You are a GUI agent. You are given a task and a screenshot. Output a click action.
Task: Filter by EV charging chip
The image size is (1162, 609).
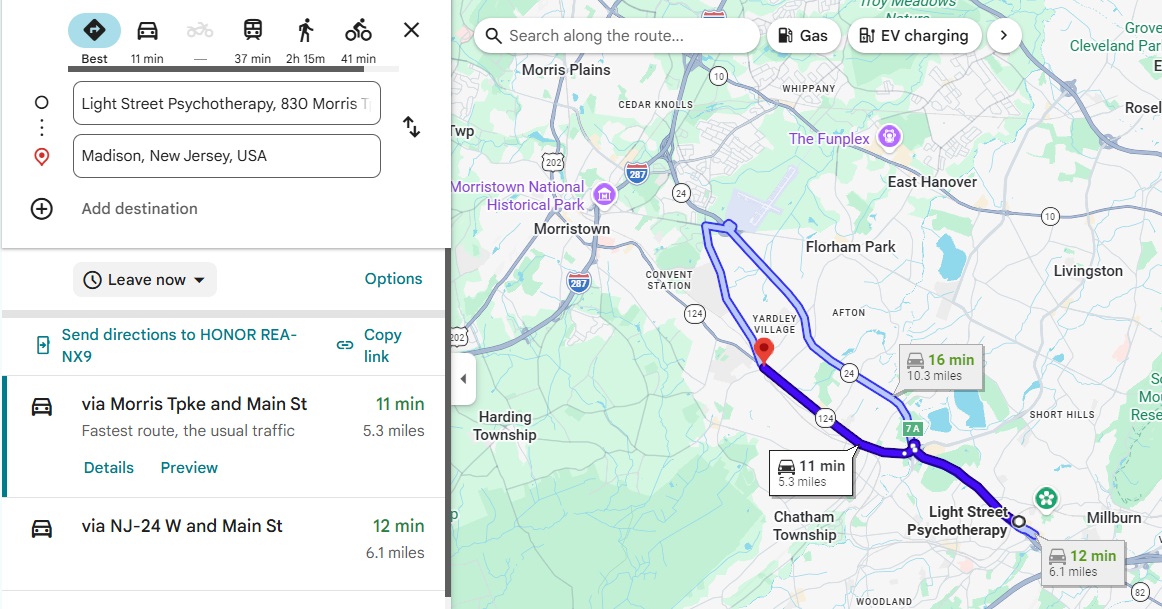click(914, 36)
